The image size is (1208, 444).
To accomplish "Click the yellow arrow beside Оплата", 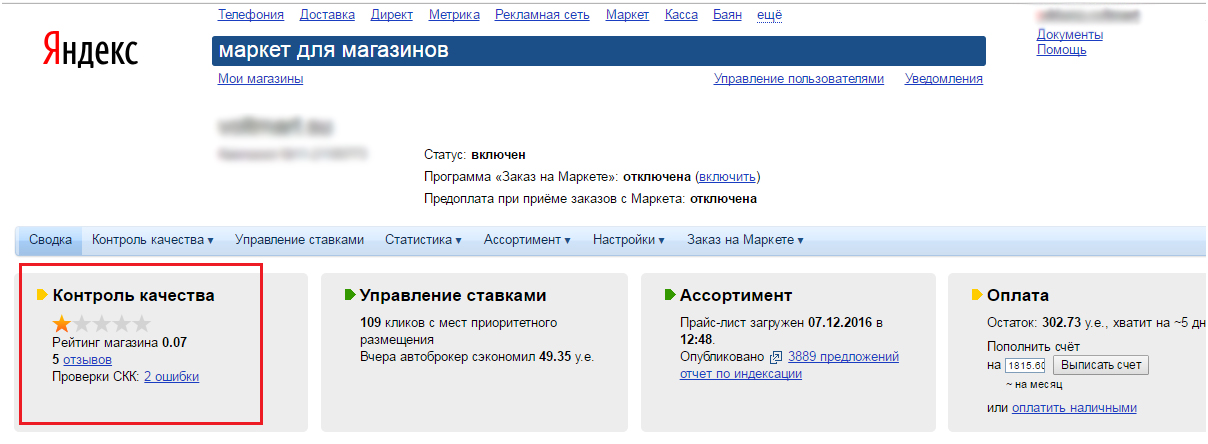I will (x=977, y=295).
